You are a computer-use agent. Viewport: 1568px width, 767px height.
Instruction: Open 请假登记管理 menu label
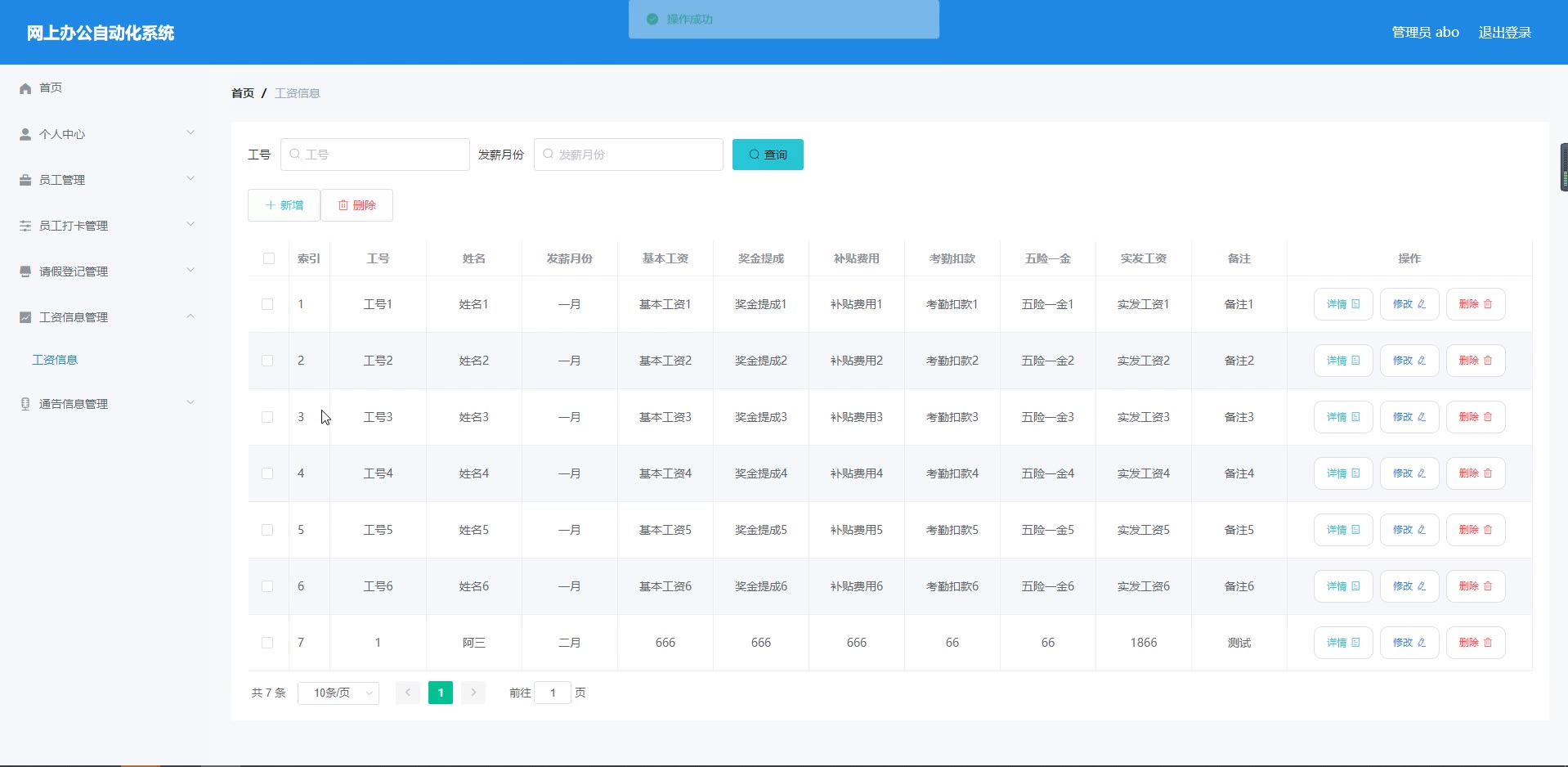click(74, 271)
